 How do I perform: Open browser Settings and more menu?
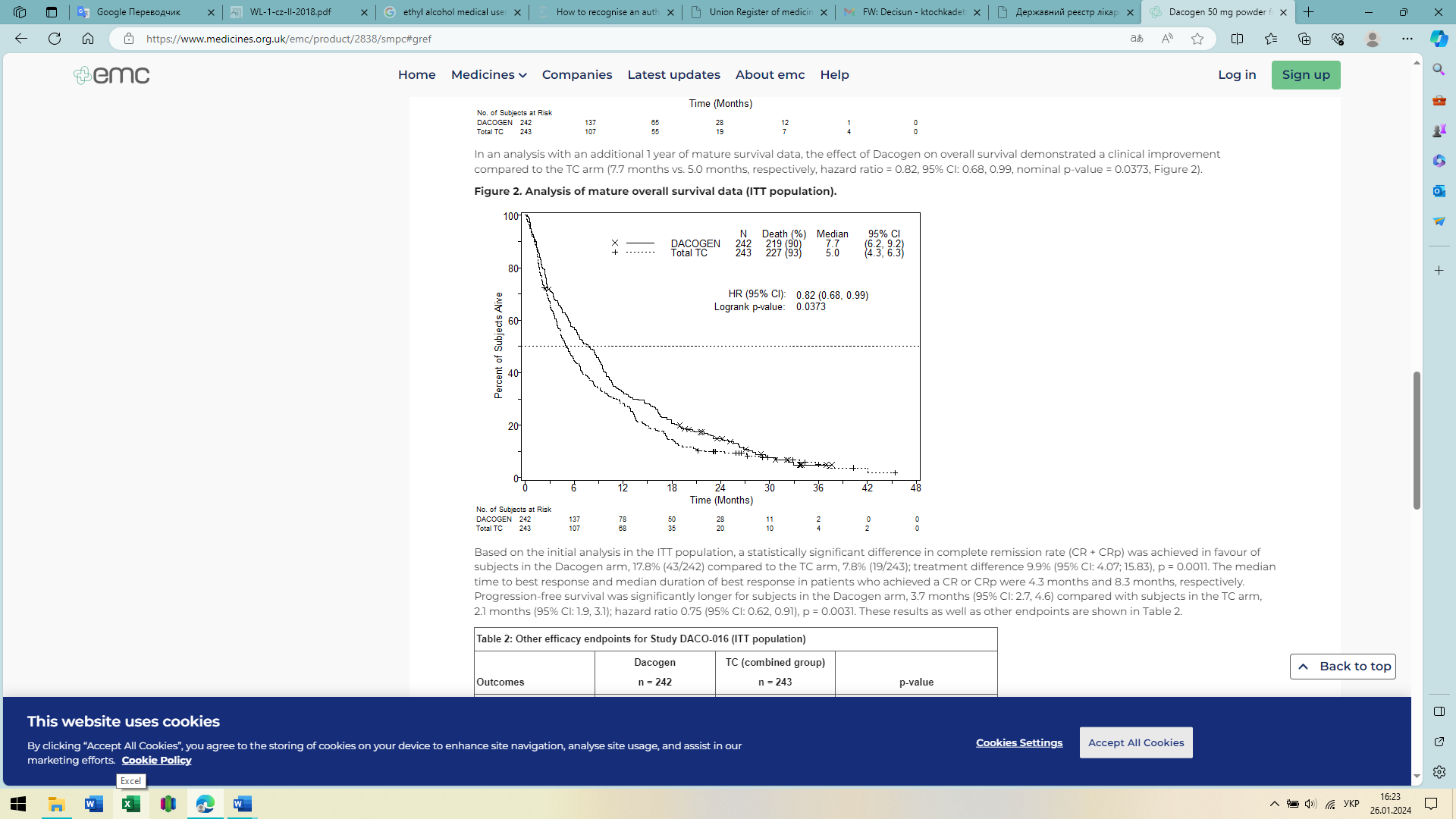point(1407,39)
